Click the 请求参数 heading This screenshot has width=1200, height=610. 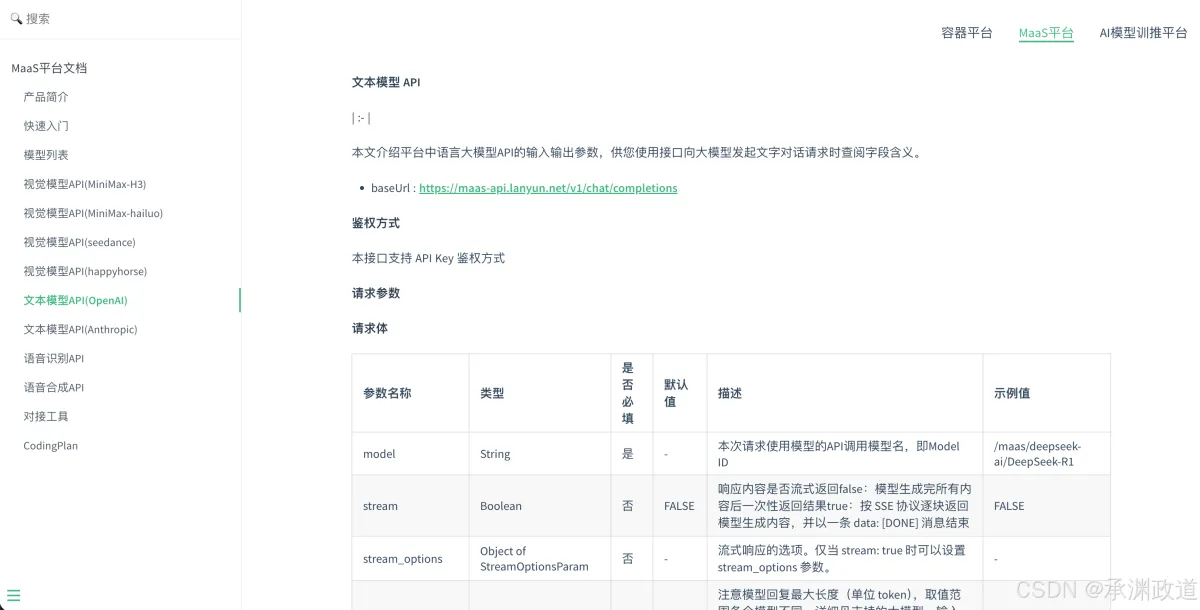pyautogui.click(x=376, y=293)
